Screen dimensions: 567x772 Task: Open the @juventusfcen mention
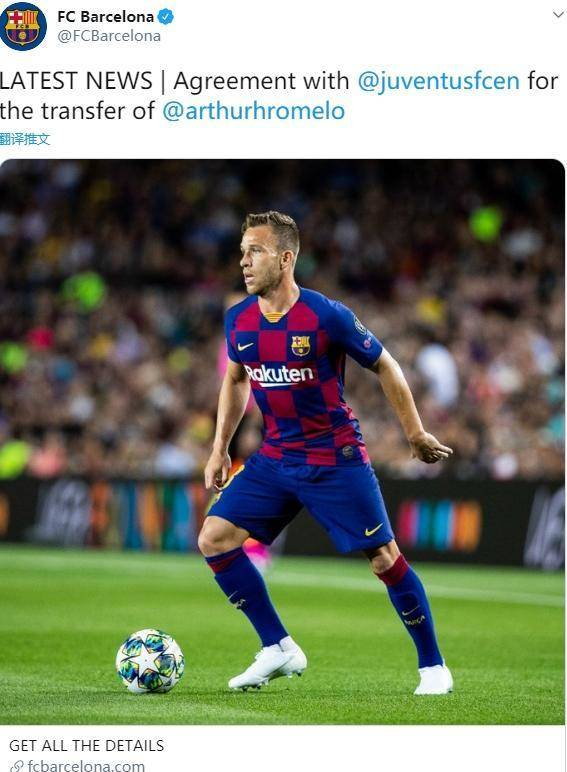[439, 81]
